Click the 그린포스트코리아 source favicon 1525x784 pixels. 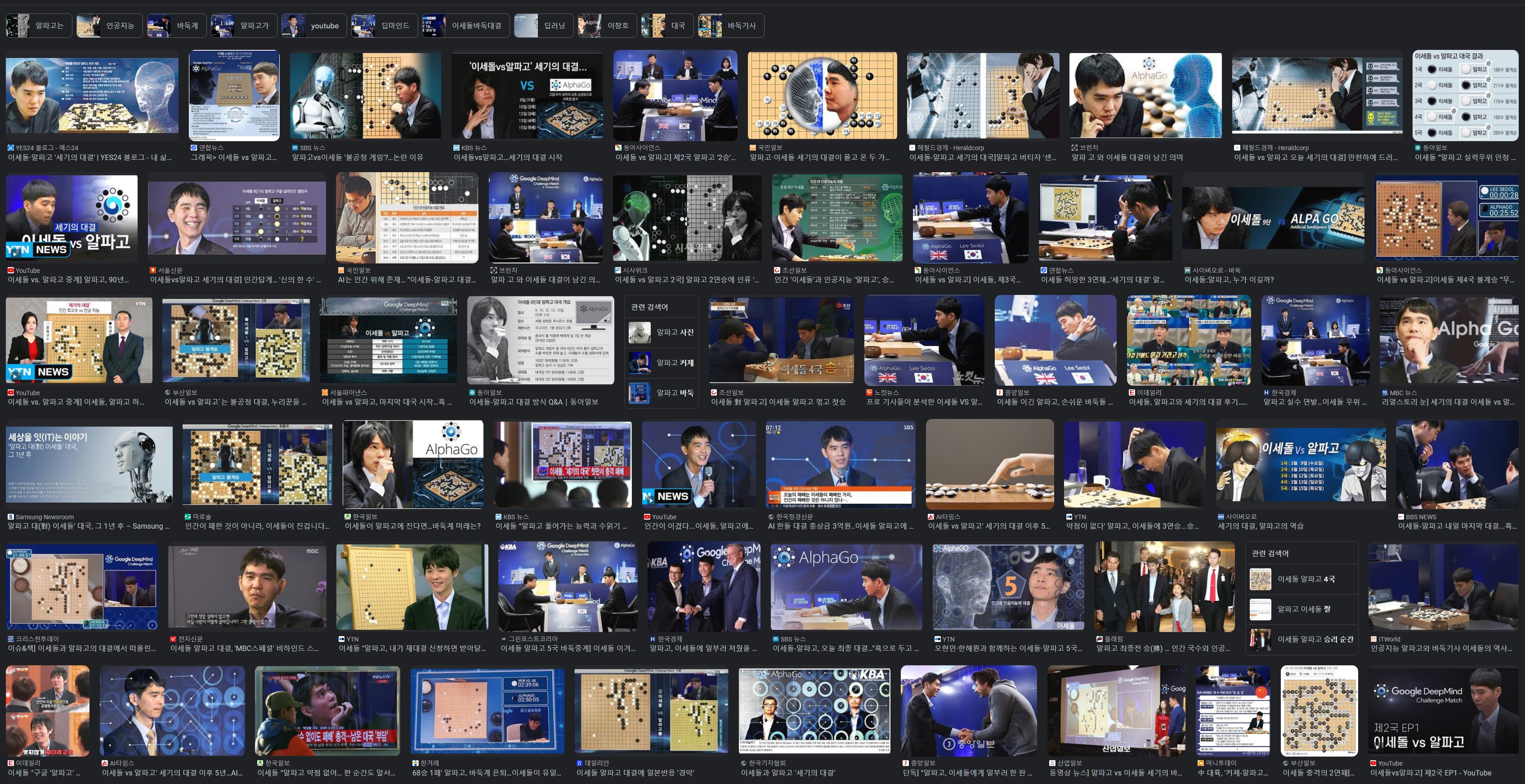click(x=503, y=640)
